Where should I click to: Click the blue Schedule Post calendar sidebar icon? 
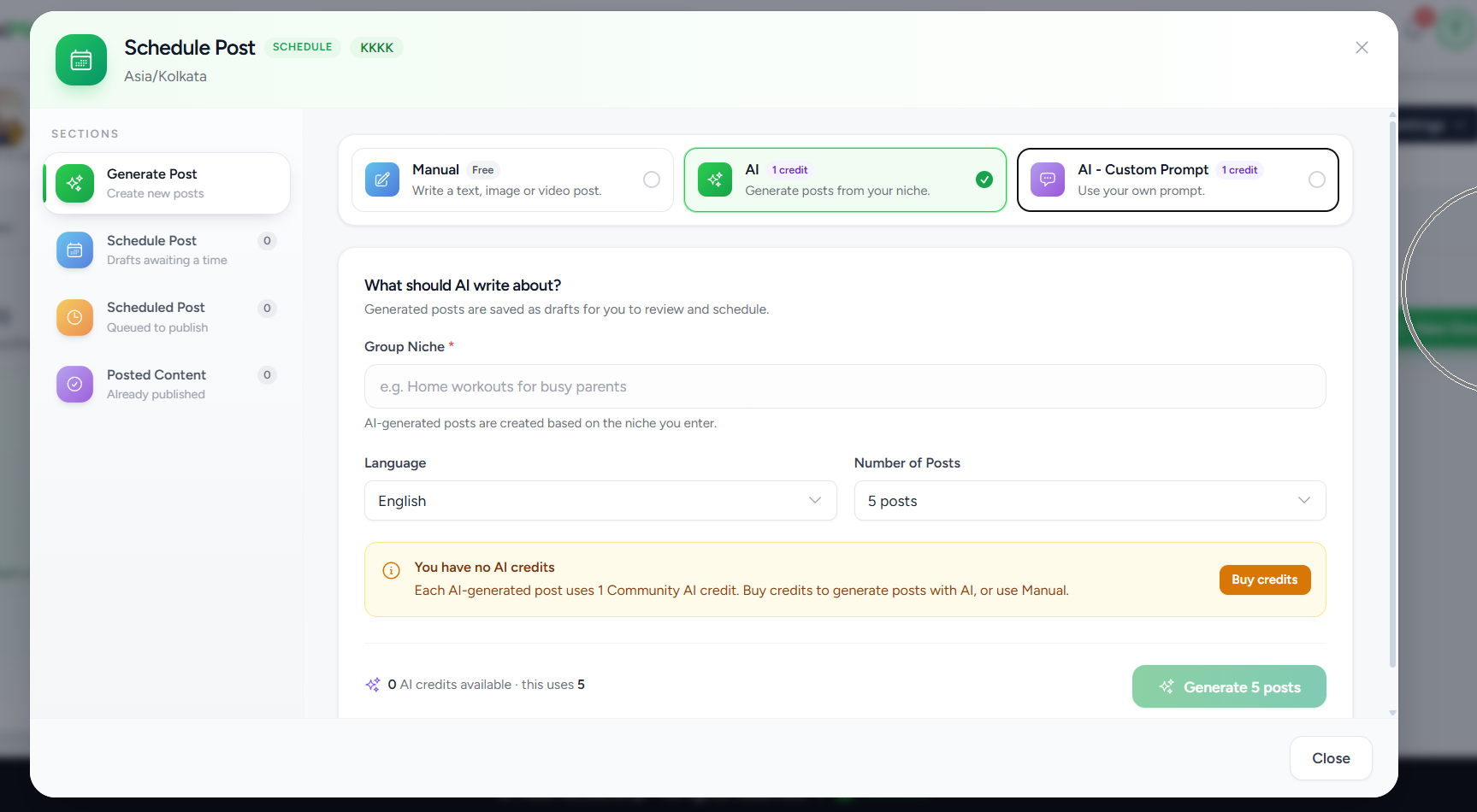pos(74,250)
